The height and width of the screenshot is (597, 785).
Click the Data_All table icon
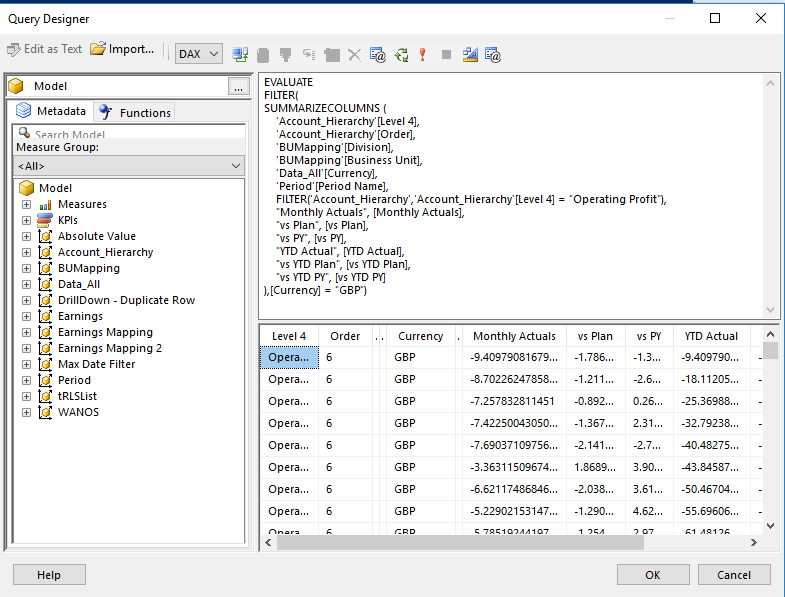pos(45,284)
